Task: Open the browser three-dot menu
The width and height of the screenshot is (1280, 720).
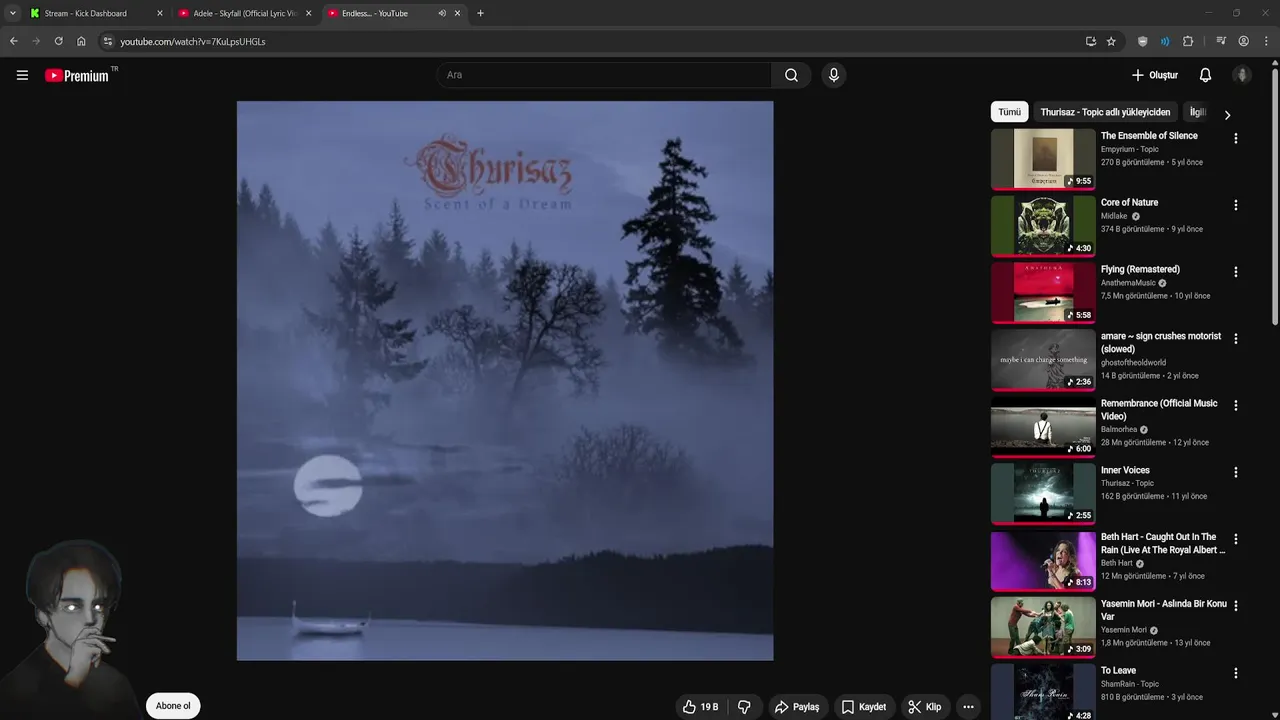Action: [x=1266, y=41]
